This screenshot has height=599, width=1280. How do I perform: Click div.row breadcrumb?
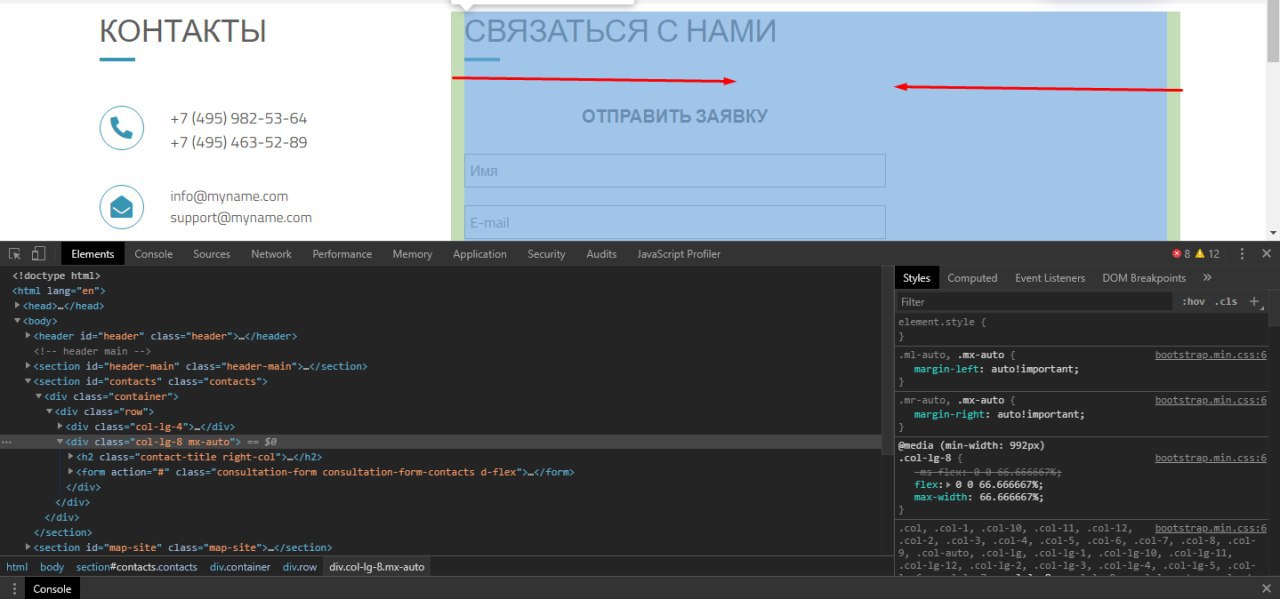(300, 567)
